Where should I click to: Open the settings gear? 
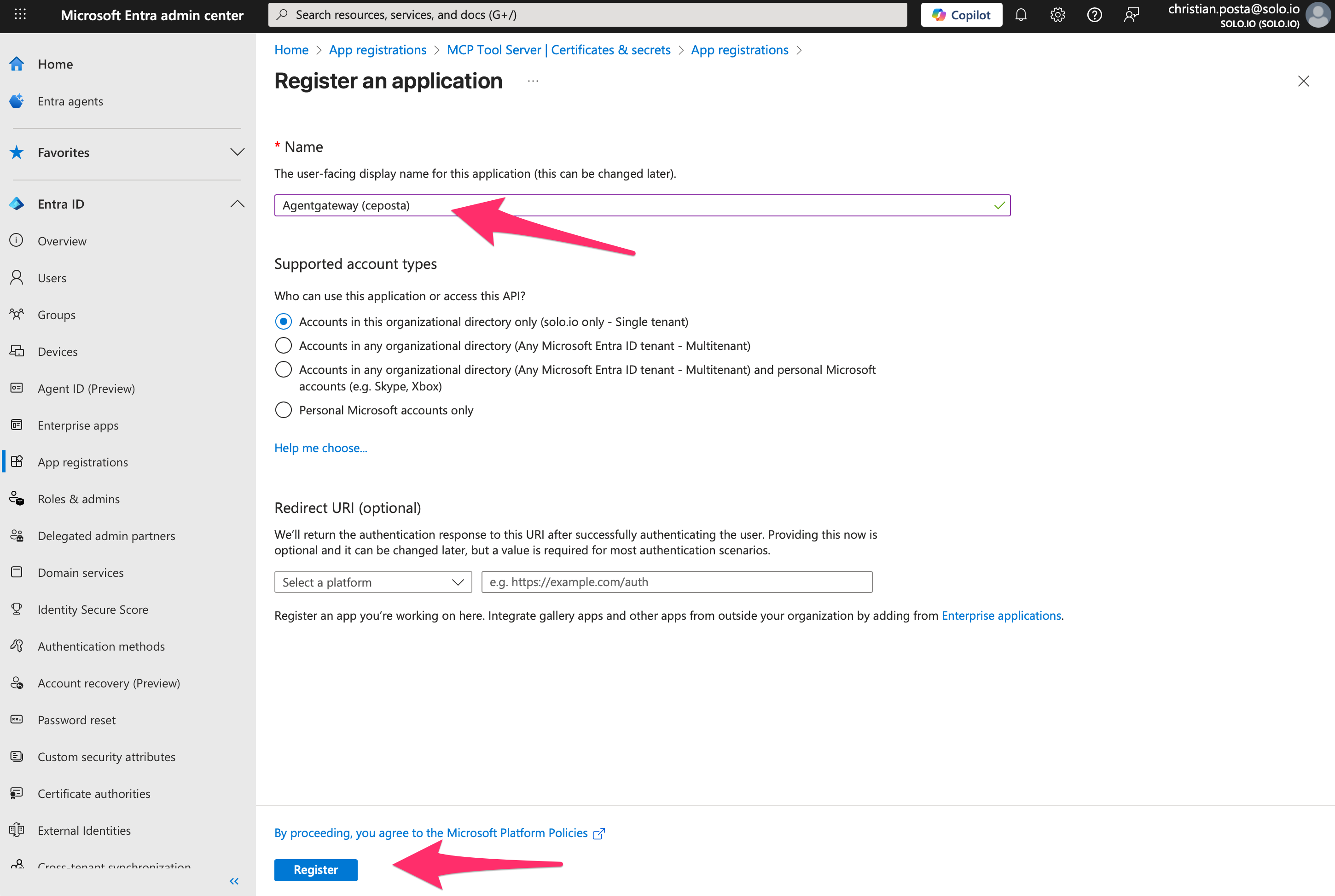(x=1057, y=15)
